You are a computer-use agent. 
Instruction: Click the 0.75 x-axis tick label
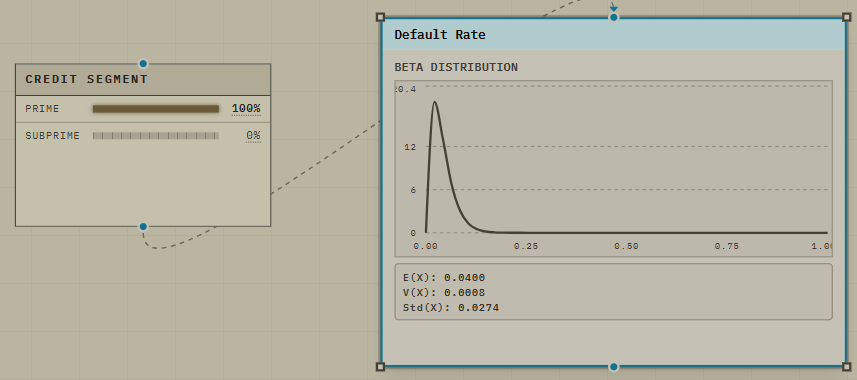coord(727,247)
